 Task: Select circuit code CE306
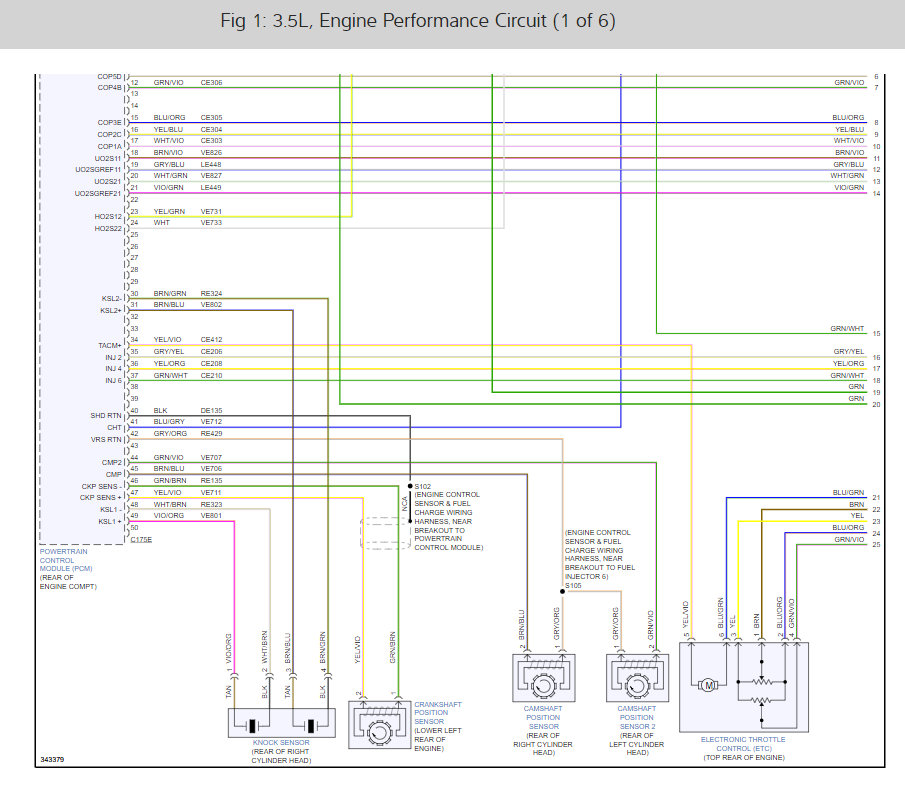click(211, 83)
